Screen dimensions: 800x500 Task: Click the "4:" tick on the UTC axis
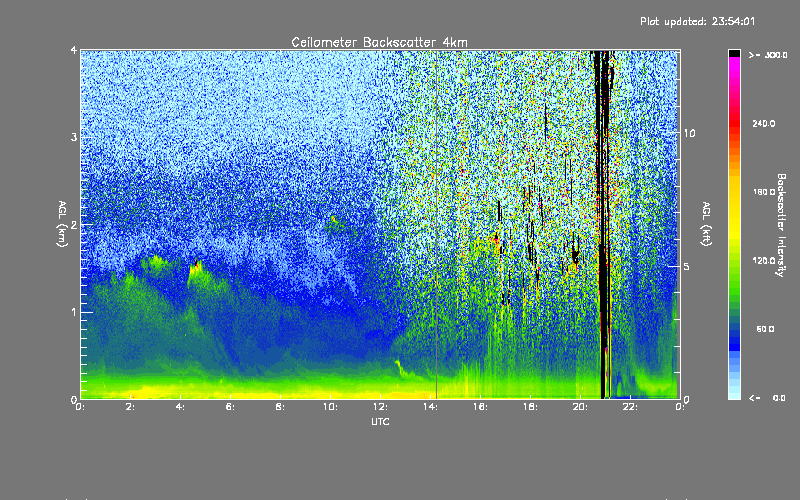coord(180,407)
